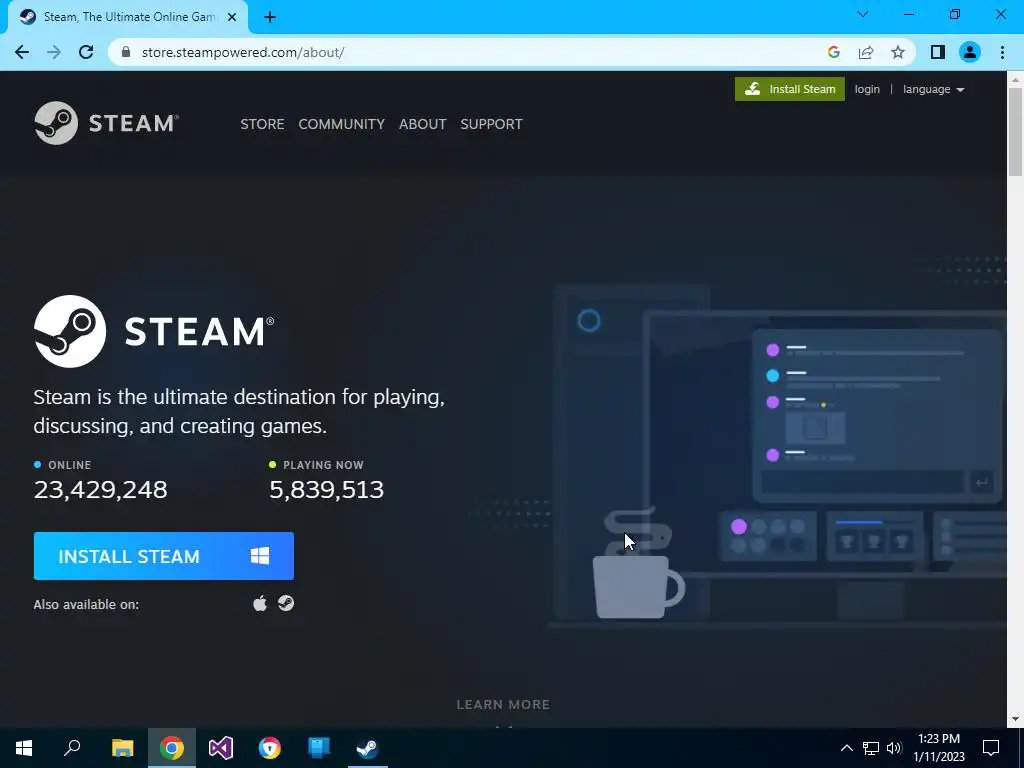Go forward in browser history
Image resolution: width=1024 pixels, height=768 pixels.
tap(54, 52)
